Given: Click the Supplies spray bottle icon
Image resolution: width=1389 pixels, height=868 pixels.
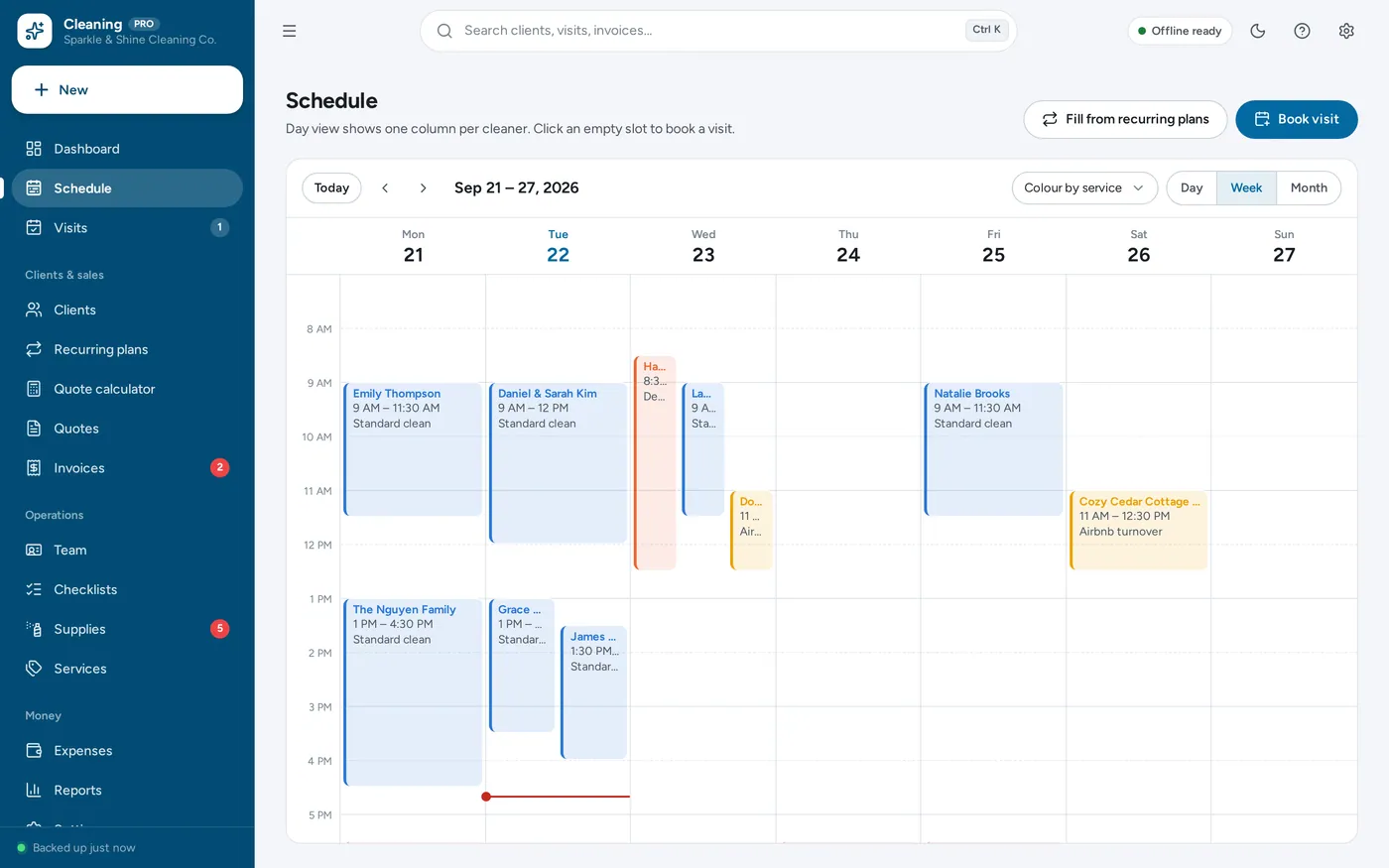Looking at the screenshot, I should tap(34, 629).
